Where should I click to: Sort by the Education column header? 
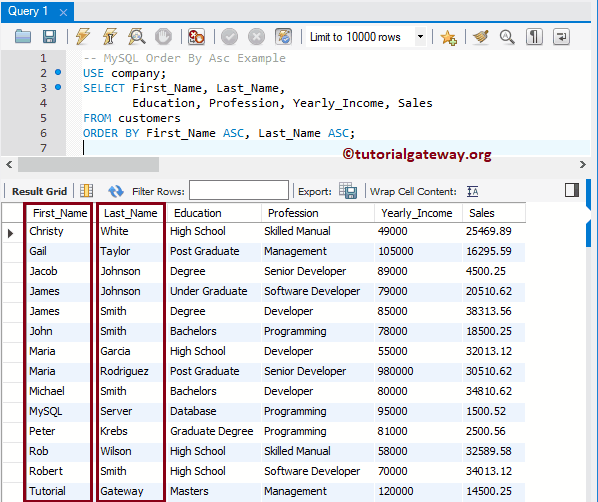[214, 213]
